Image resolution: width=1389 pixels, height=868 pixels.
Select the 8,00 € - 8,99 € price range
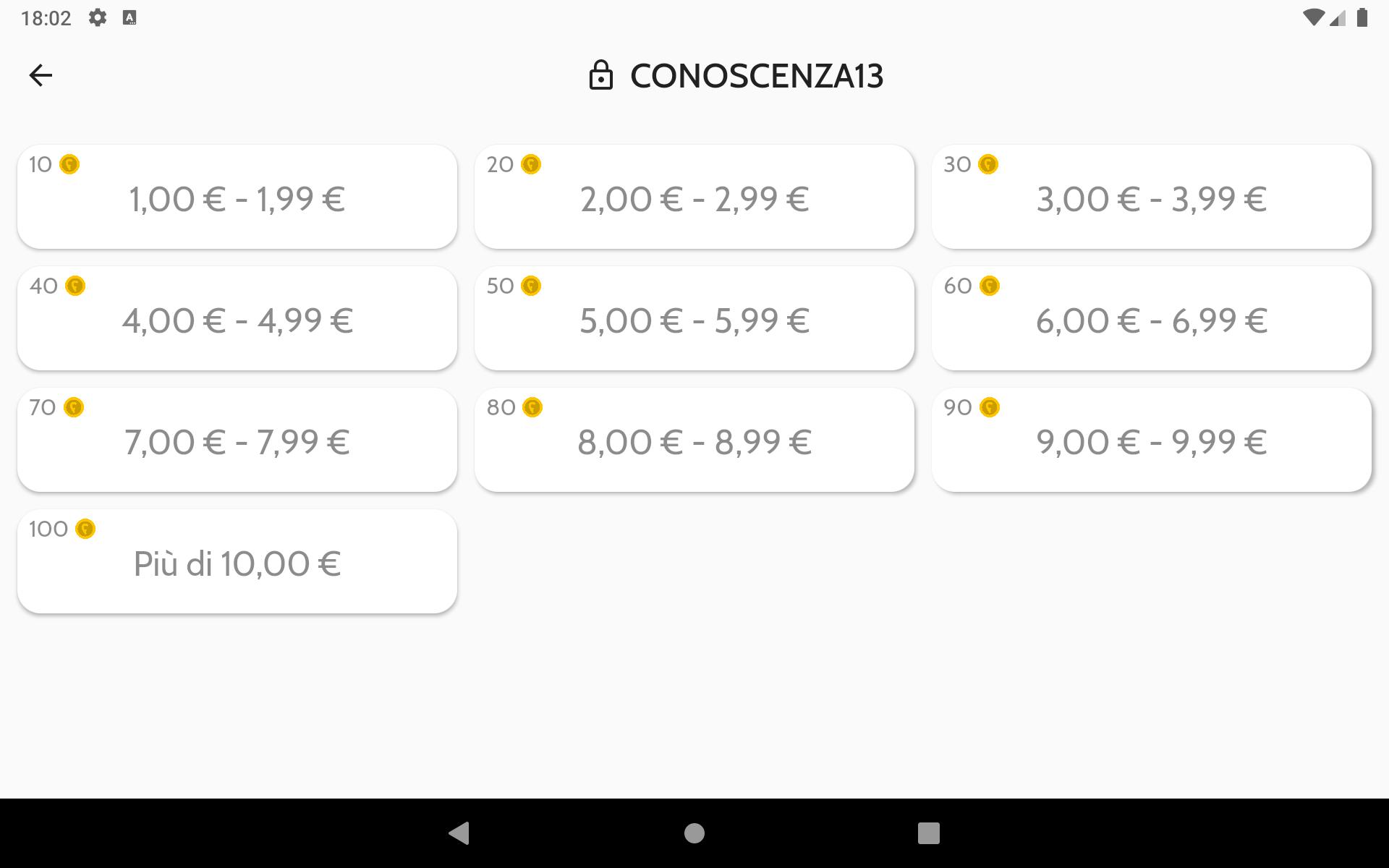pos(694,440)
